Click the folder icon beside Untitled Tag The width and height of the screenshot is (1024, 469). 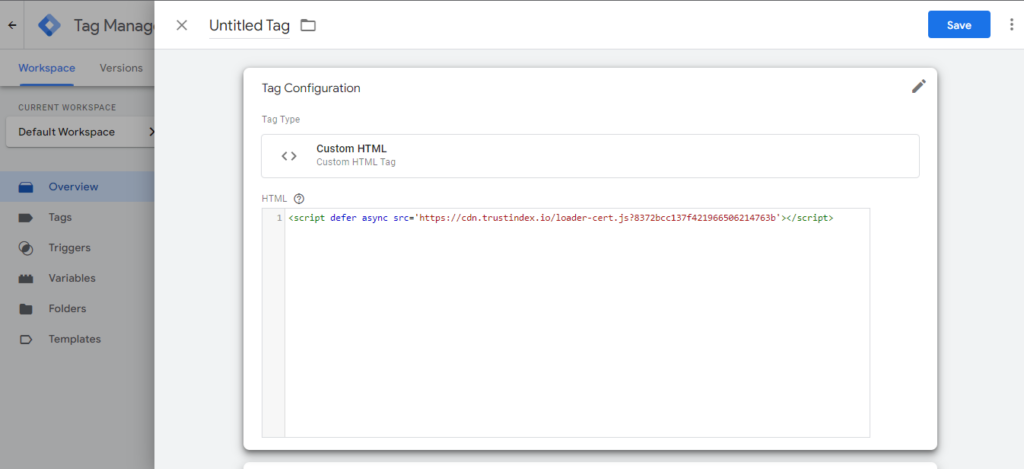coord(308,25)
